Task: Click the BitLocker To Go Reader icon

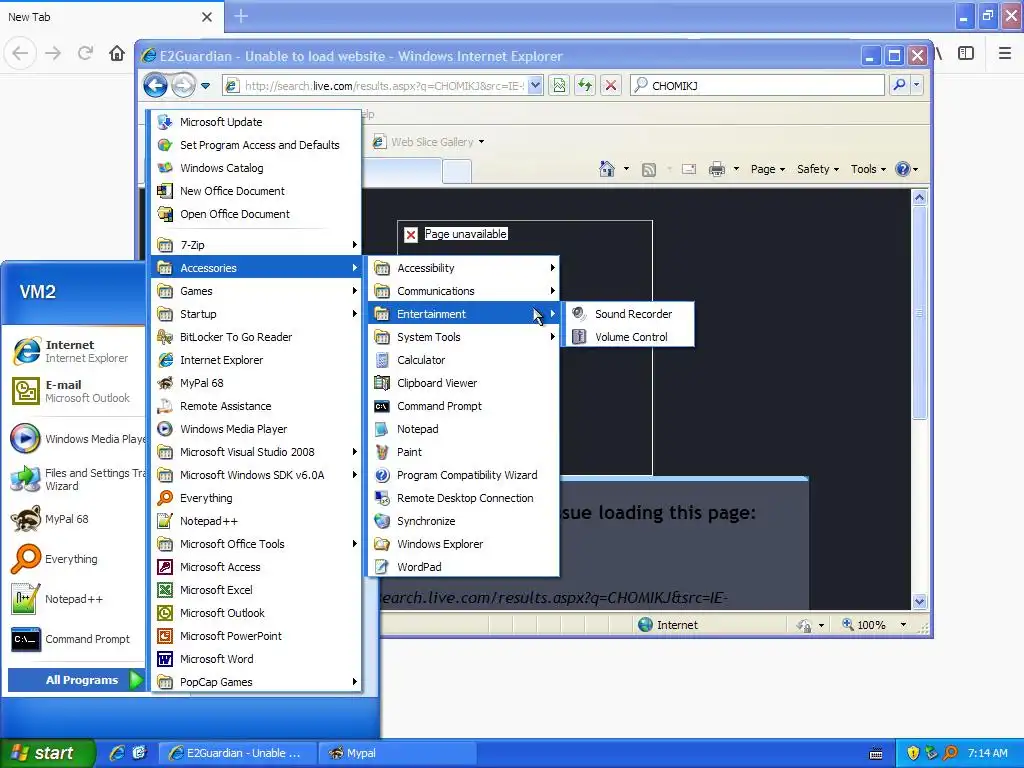Action: tap(165, 337)
